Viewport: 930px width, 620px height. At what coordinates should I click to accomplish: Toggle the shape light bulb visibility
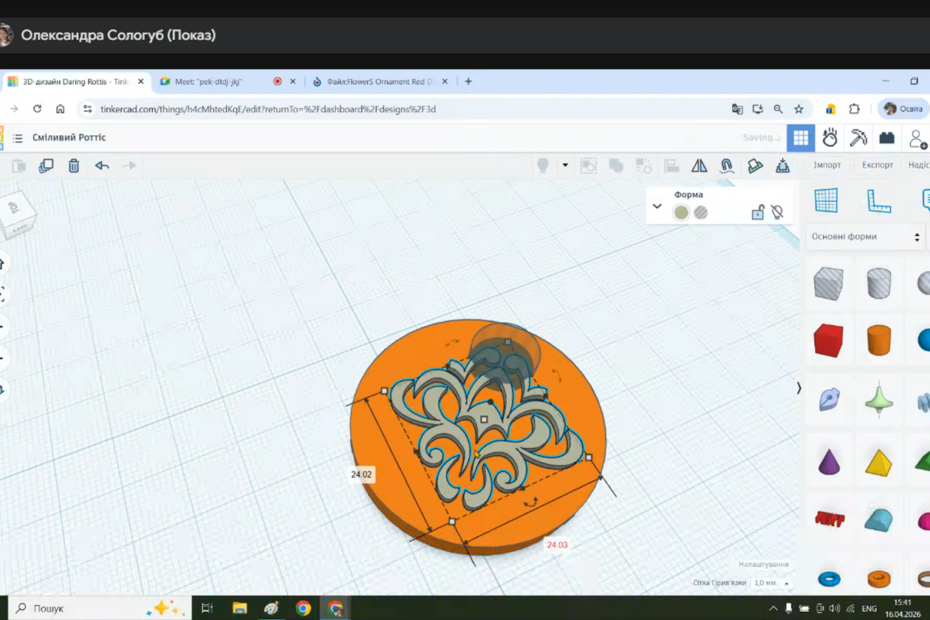click(x=777, y=212)
